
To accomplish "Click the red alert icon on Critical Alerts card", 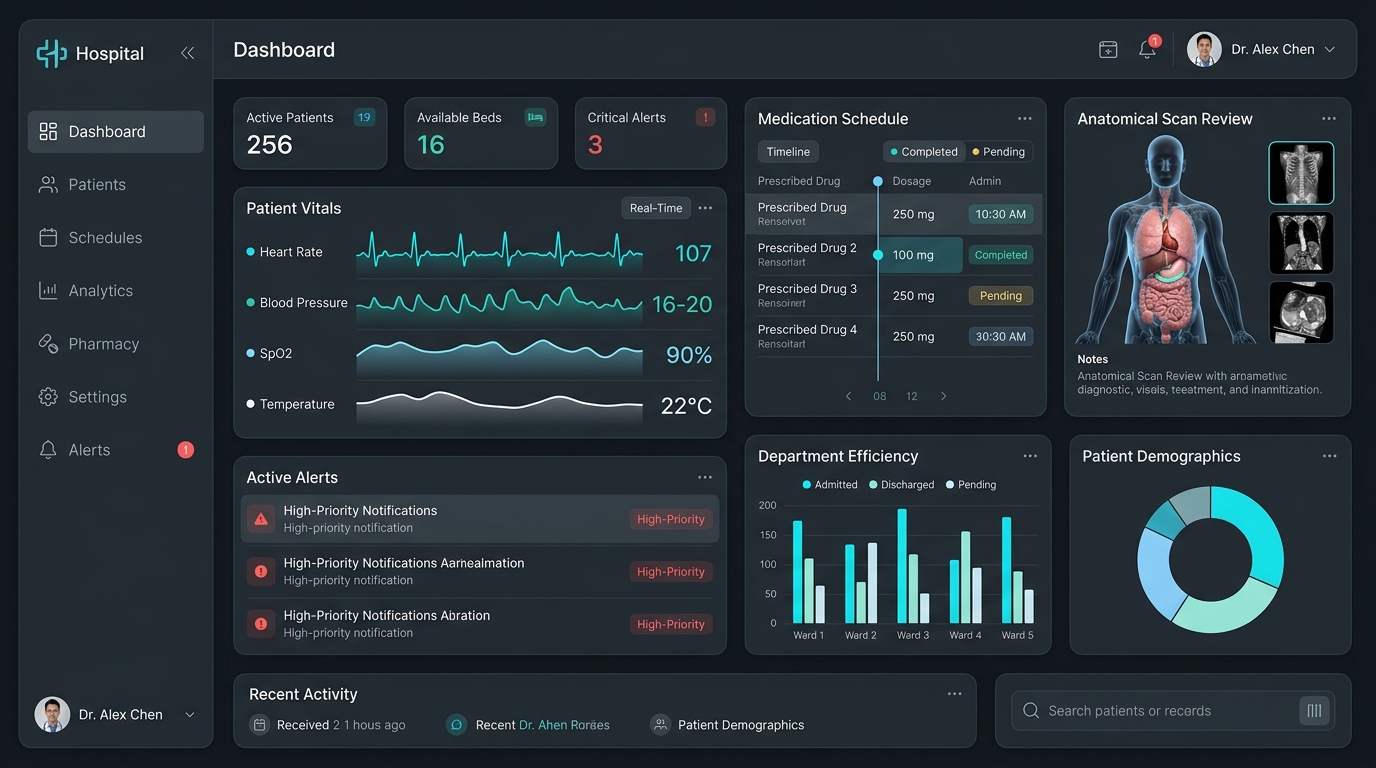I will pyautogui.click(x=705, y=117).
